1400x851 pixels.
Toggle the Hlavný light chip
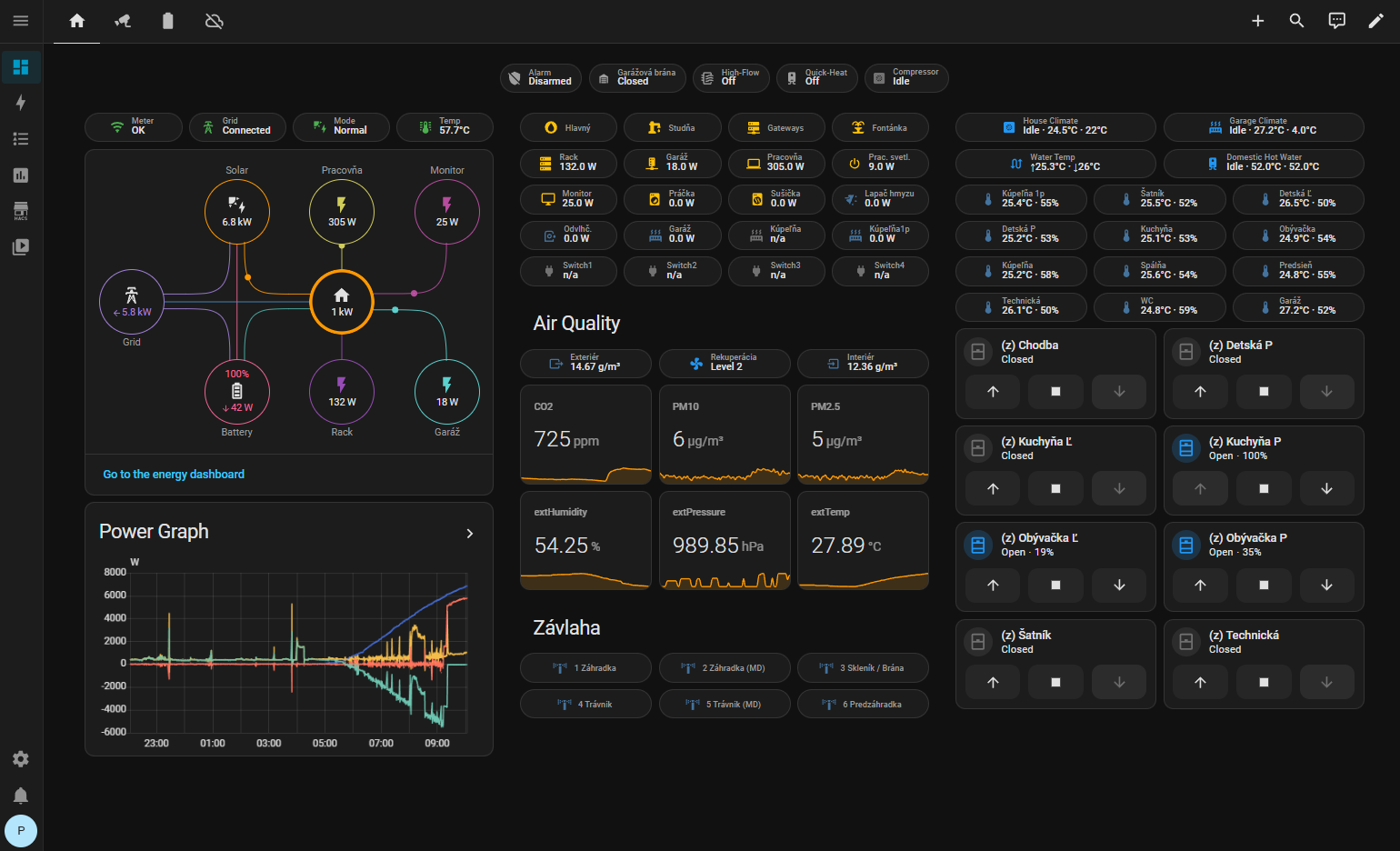[x=568, y=128]
